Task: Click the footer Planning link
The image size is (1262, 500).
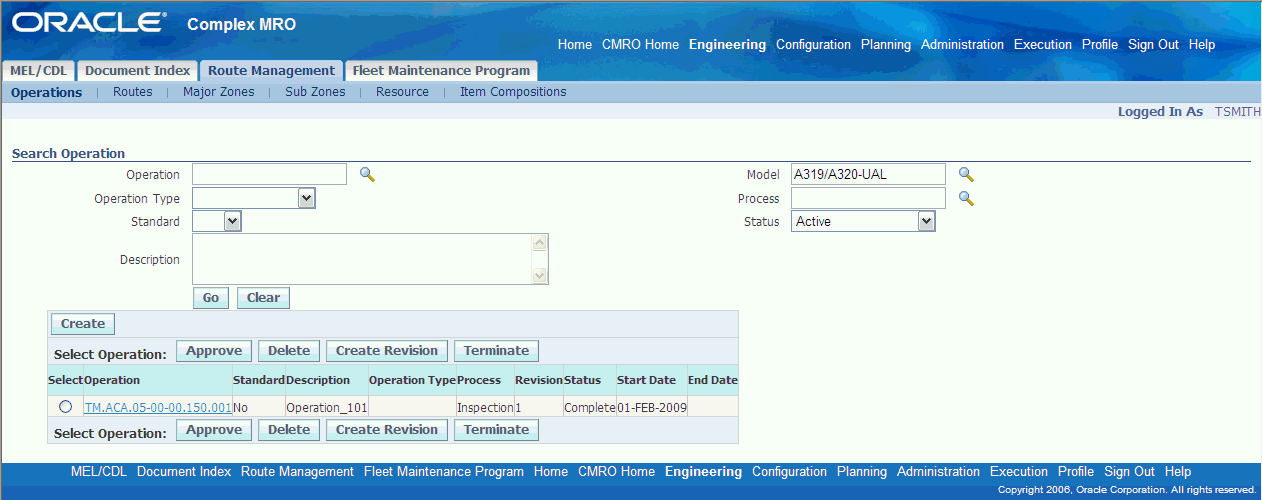Action: [862, 472]
